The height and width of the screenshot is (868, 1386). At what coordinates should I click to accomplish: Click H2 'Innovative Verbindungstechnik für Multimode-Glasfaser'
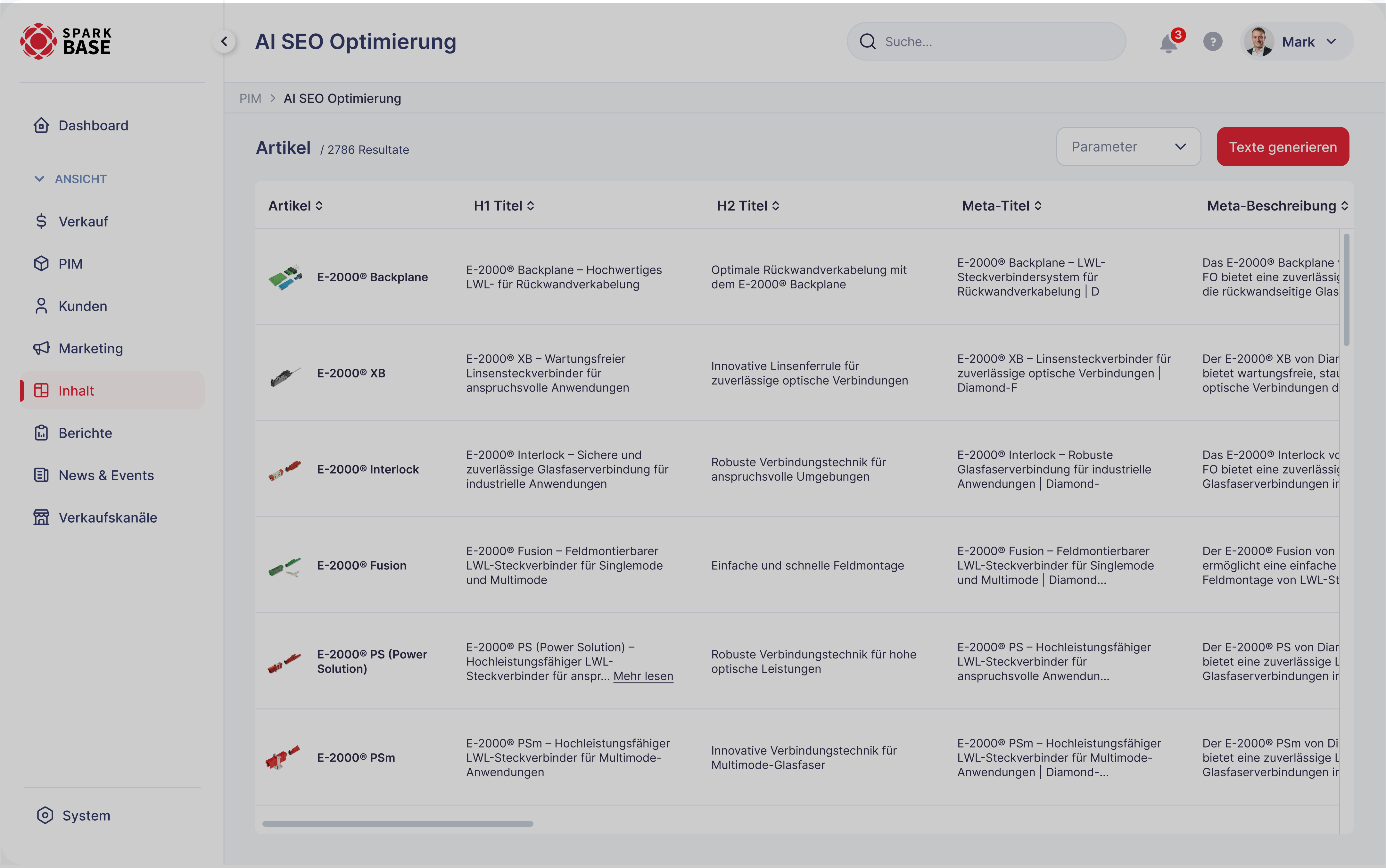click(x=804, y=758)
